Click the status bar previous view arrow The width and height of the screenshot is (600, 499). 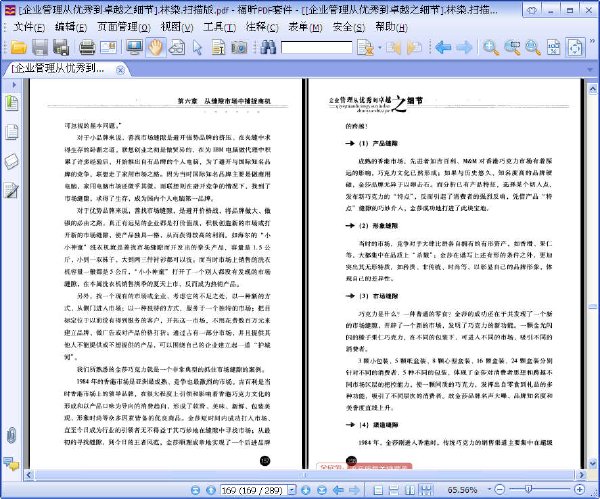pos(338,490)
